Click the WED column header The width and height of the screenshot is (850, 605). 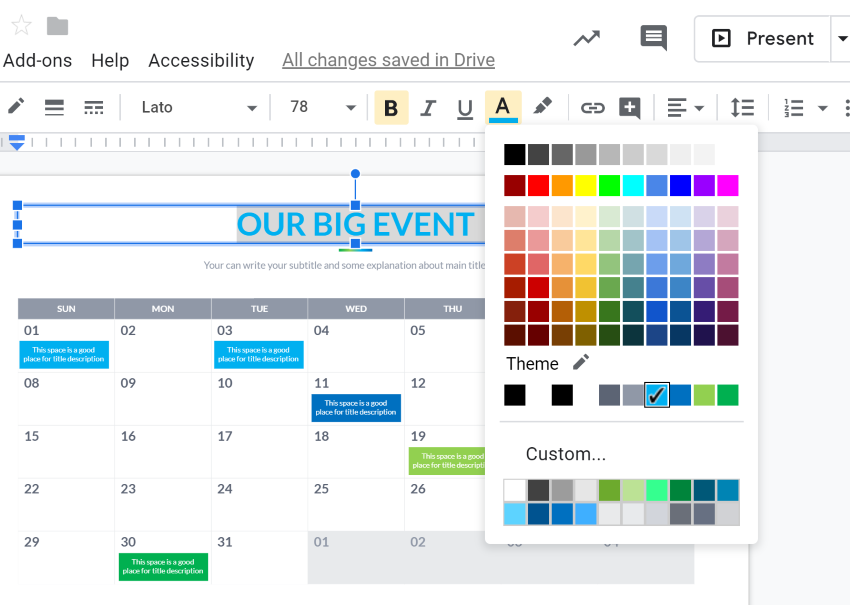pos(356,308)
